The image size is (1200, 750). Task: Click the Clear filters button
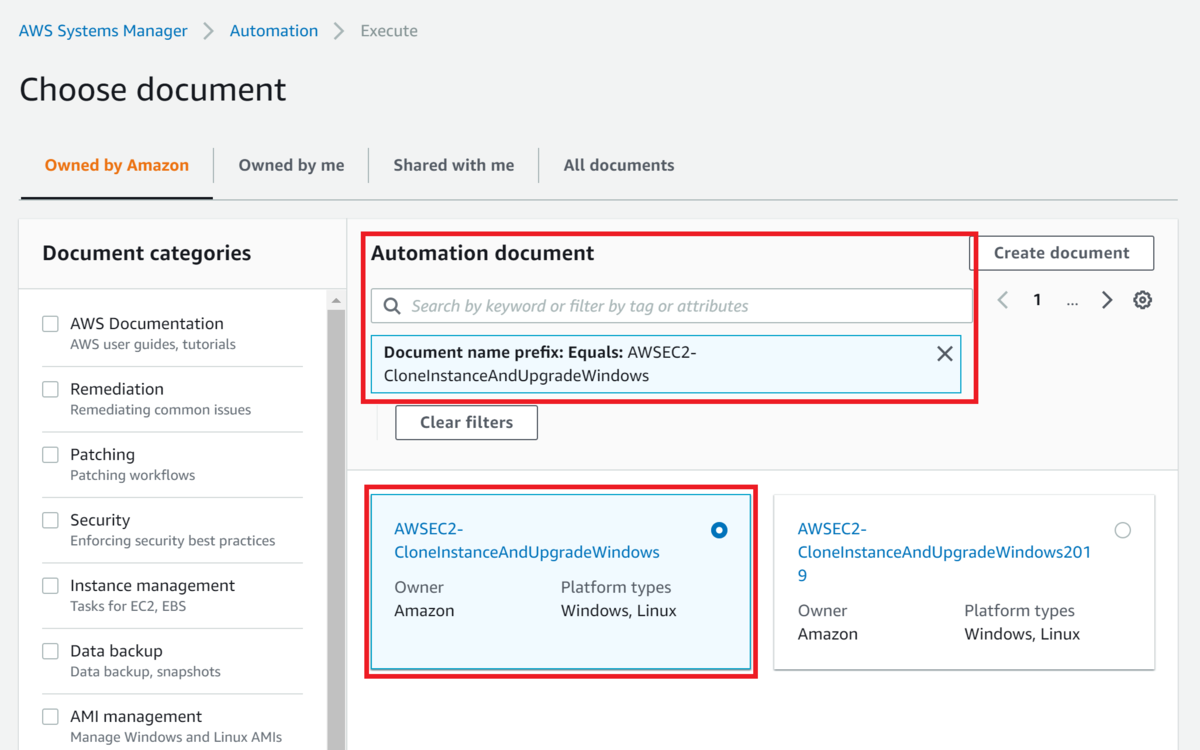pyautogui.click(x=466, y=422)
